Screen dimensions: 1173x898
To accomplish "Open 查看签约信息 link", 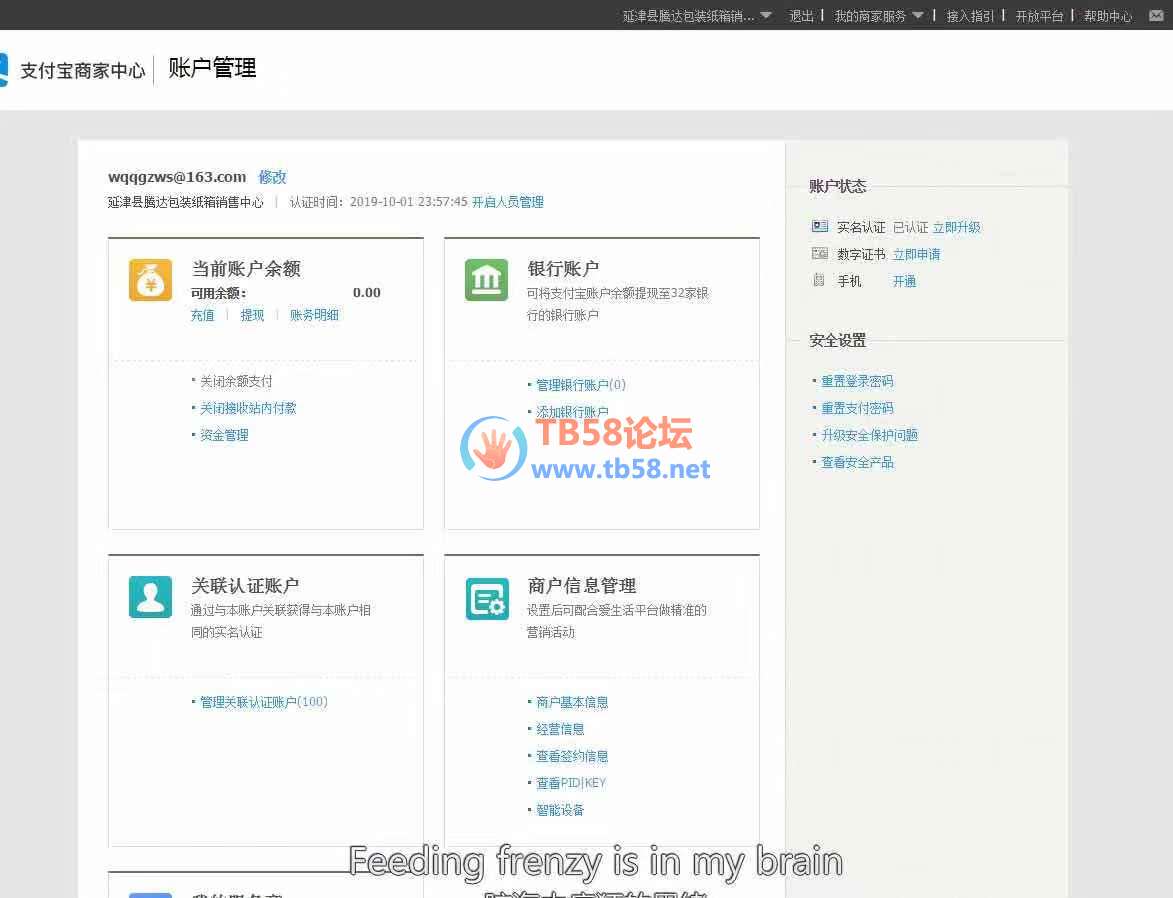I will click(x=572, y=756).
